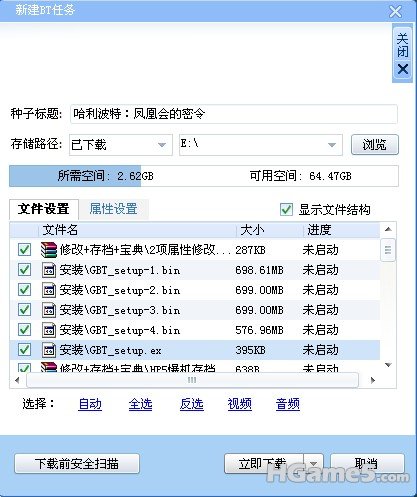Click the 种子标题 title input field
Image resolution: width=417 pixels, height=497 pixels.
click(234, 114)
